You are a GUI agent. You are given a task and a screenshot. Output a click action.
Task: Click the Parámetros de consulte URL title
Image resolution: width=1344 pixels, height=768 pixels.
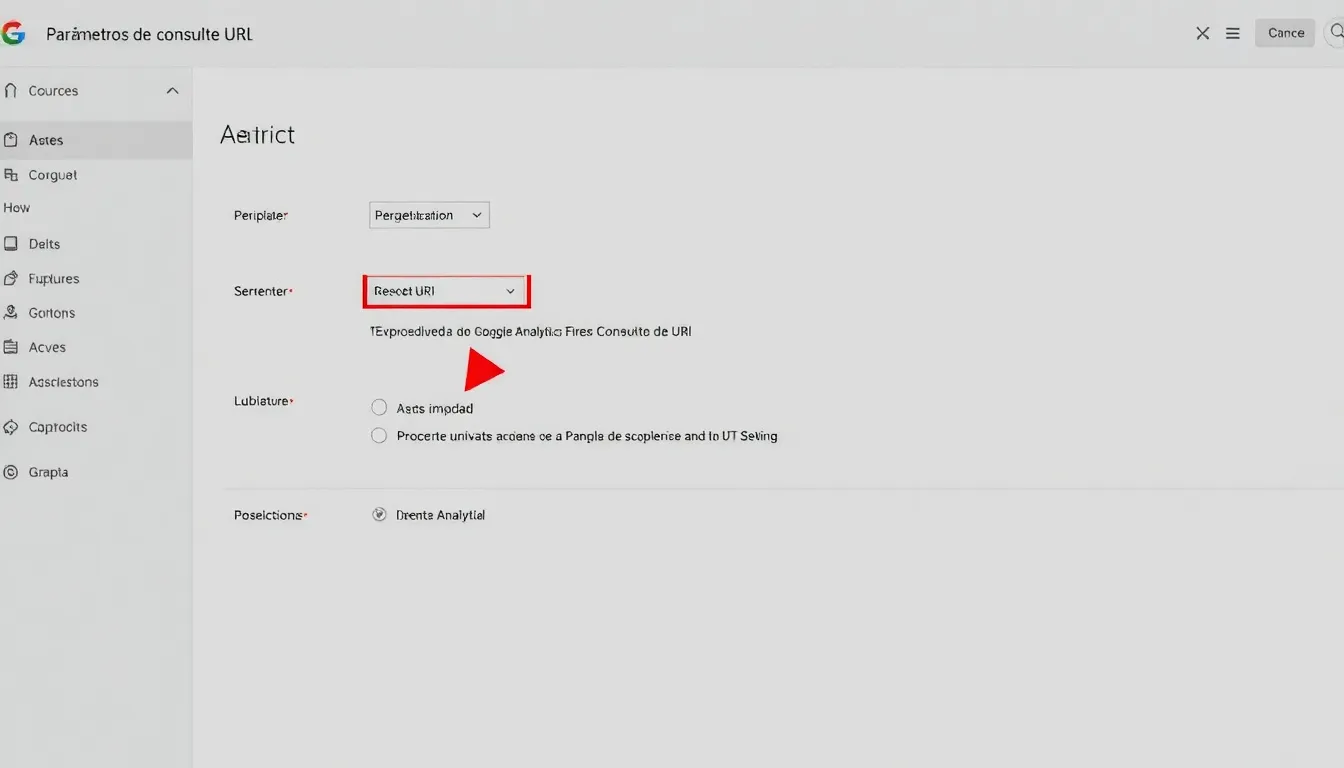tap(149, 34)
